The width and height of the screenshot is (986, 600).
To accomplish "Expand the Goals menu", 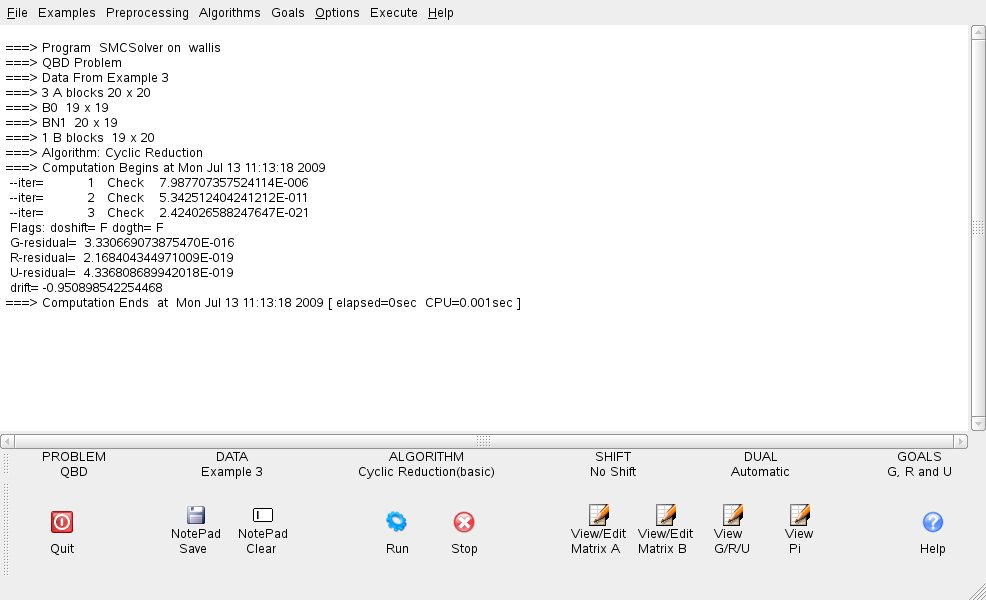I will 287,13.
